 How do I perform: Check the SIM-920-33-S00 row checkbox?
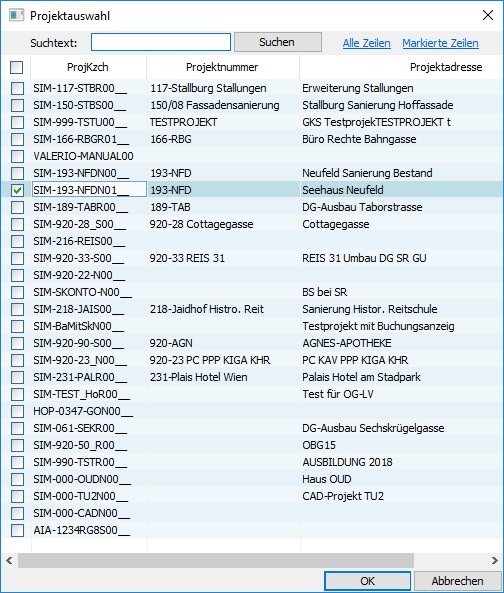click(17, 258)
